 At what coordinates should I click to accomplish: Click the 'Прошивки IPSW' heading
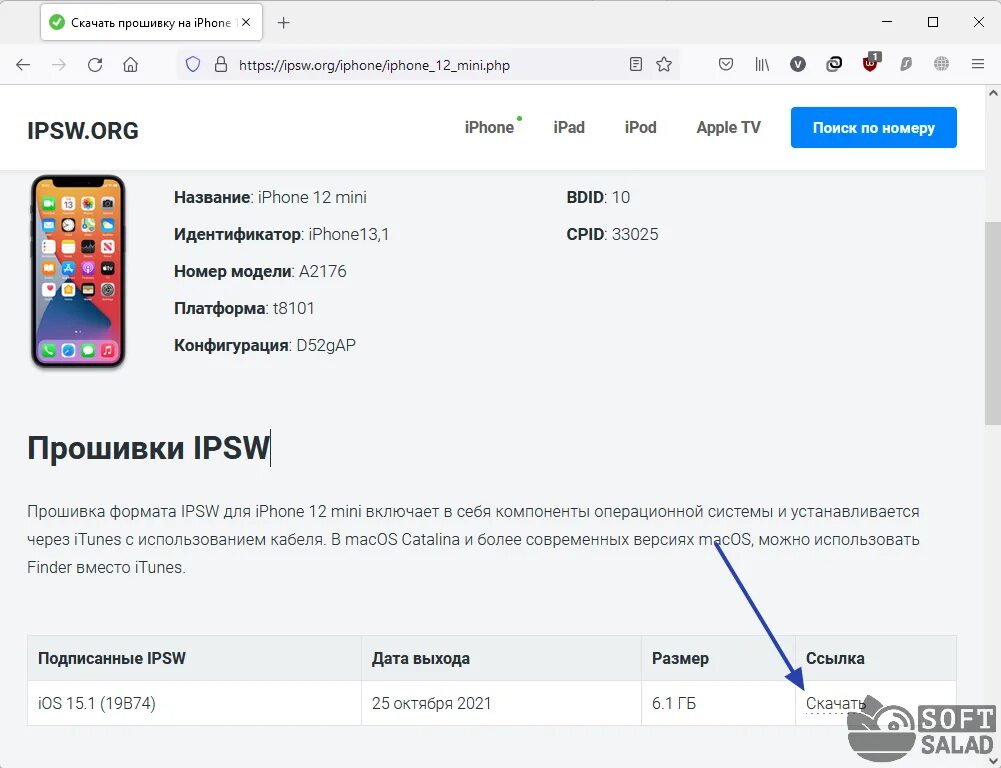[x=148, y=447]
